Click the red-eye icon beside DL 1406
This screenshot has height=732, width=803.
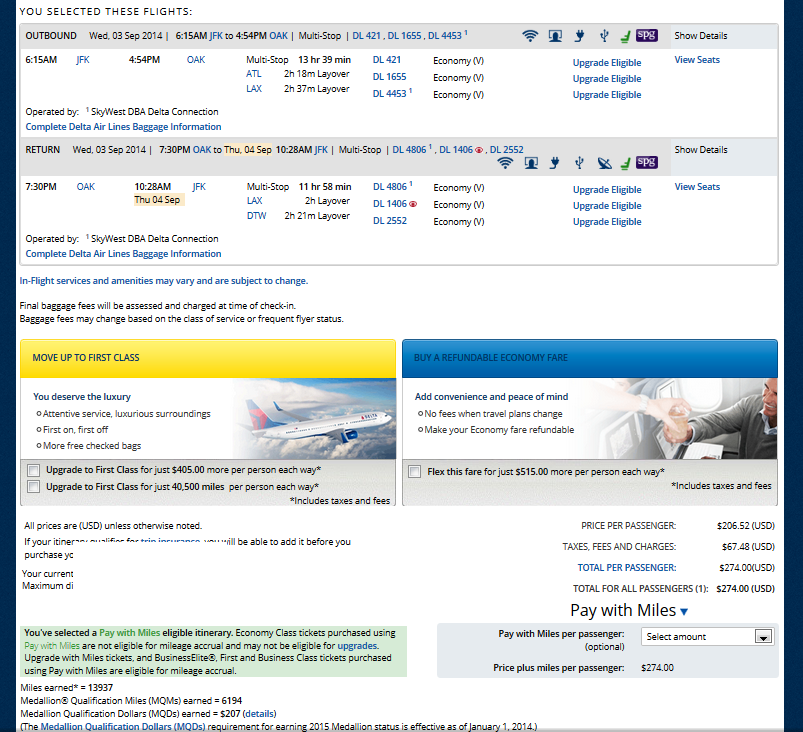tap(413, 205)
